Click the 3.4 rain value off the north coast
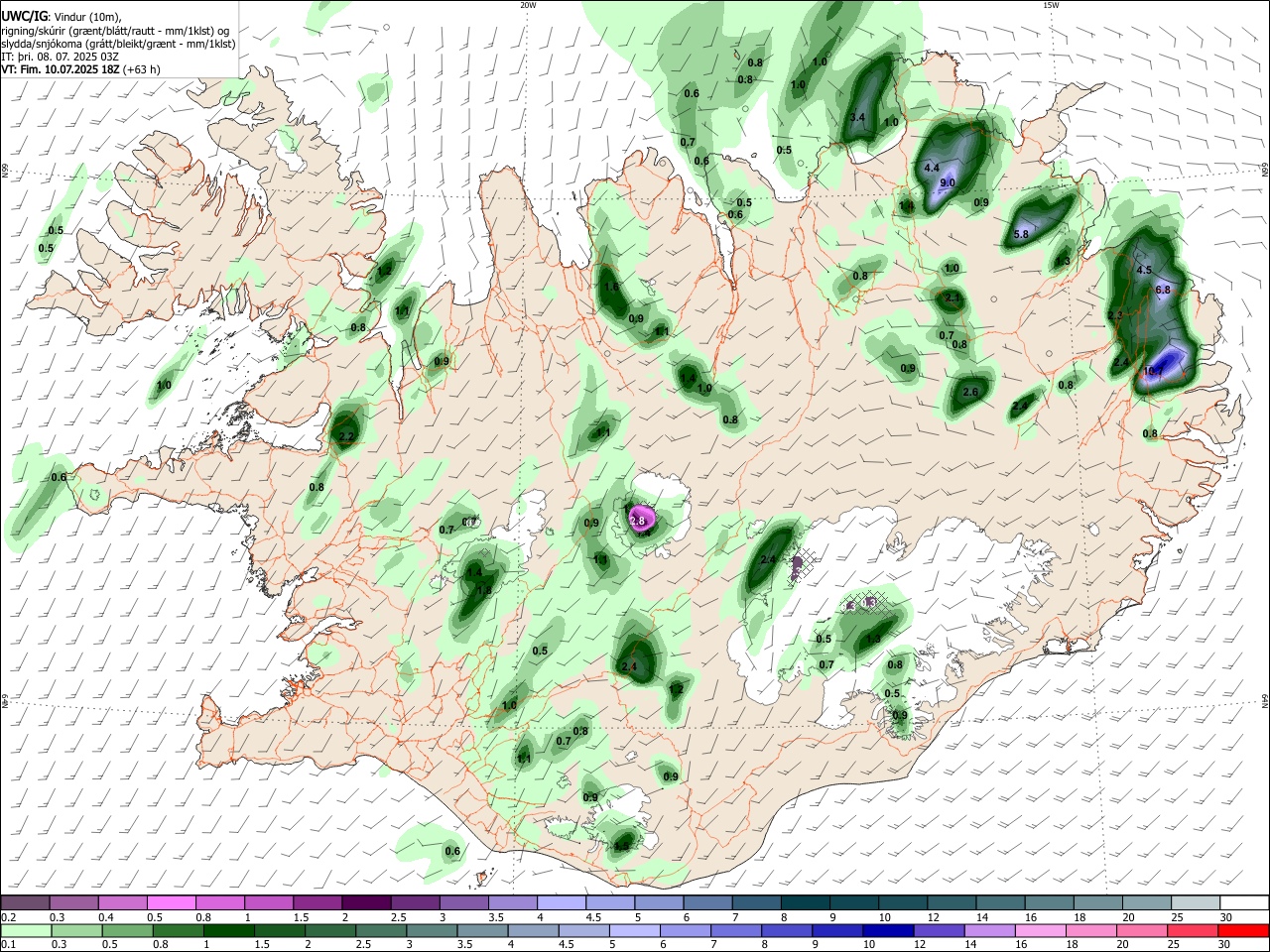Viewport: 1270px width, 952px height. pyautogui.click(x=858, y=117)
